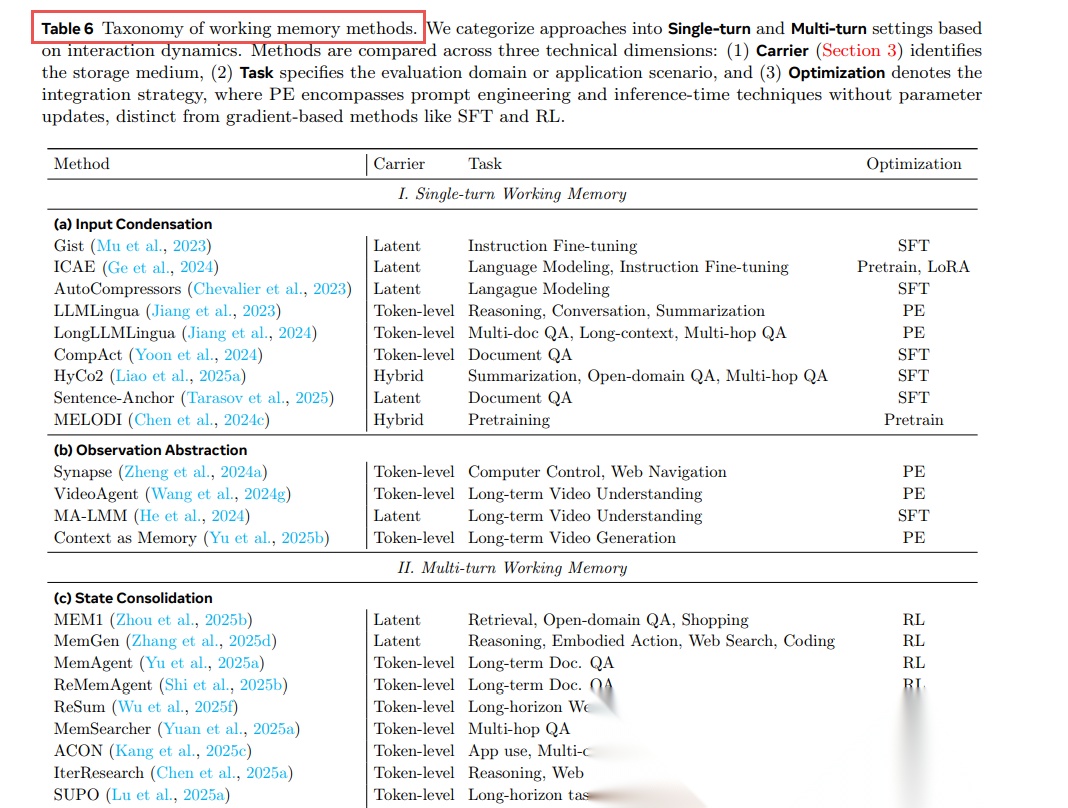Click 'Multi-doc QA, Long-context, Multi-hop QA' cell
The image size is (1068, 808).
click(627, 332)
